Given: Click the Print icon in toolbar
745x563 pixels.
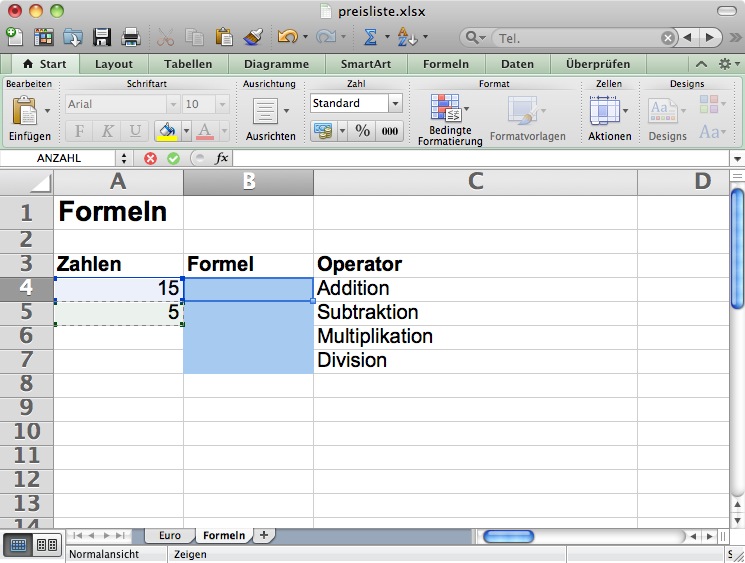Looking at the screenshot, I should pos(130,37).
